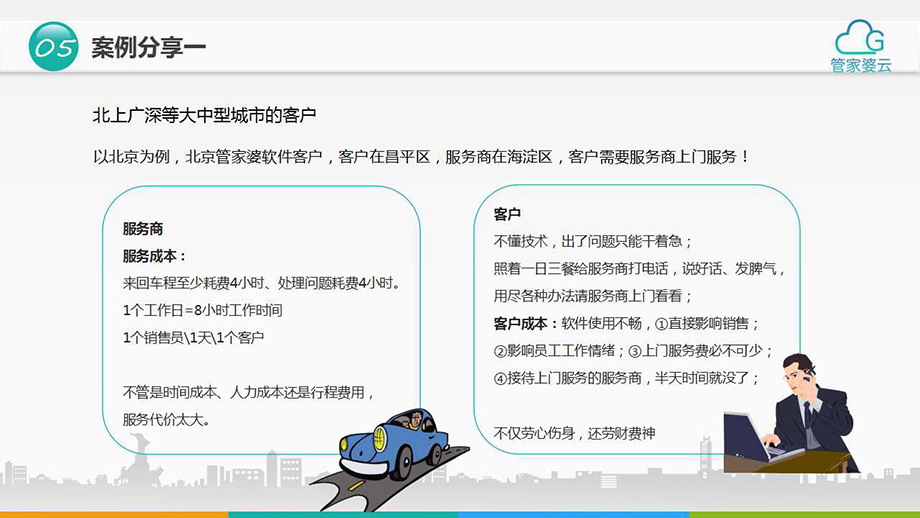Click line 不懂技术，出了问题只能干着急
Screen dimensions: 920x518
(x=593, y=241)
